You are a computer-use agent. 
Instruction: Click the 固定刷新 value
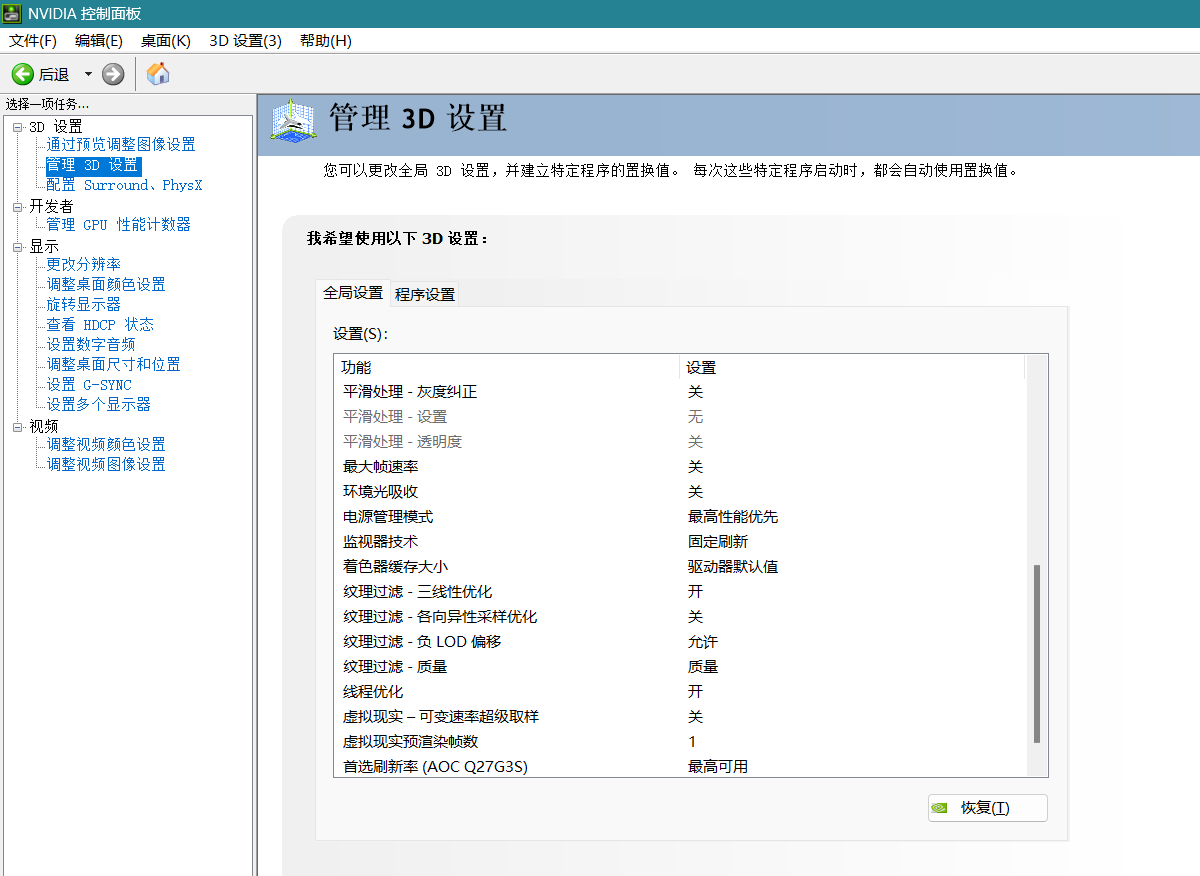(x=718, y=542)
